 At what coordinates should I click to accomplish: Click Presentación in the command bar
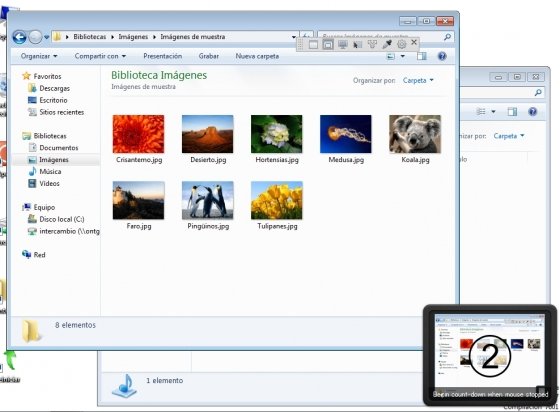click(162, 56)
